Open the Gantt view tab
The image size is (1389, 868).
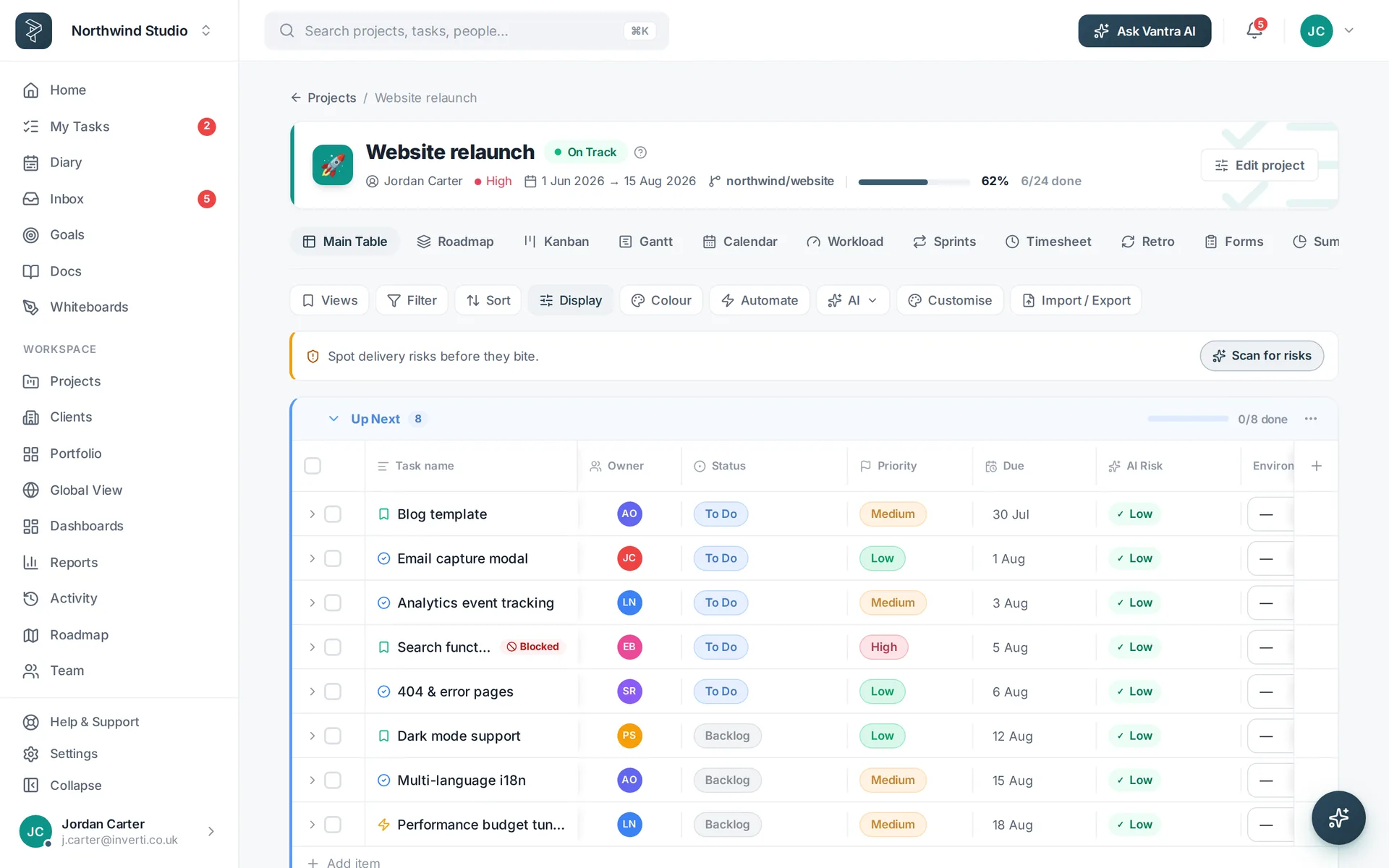point(646,242)
